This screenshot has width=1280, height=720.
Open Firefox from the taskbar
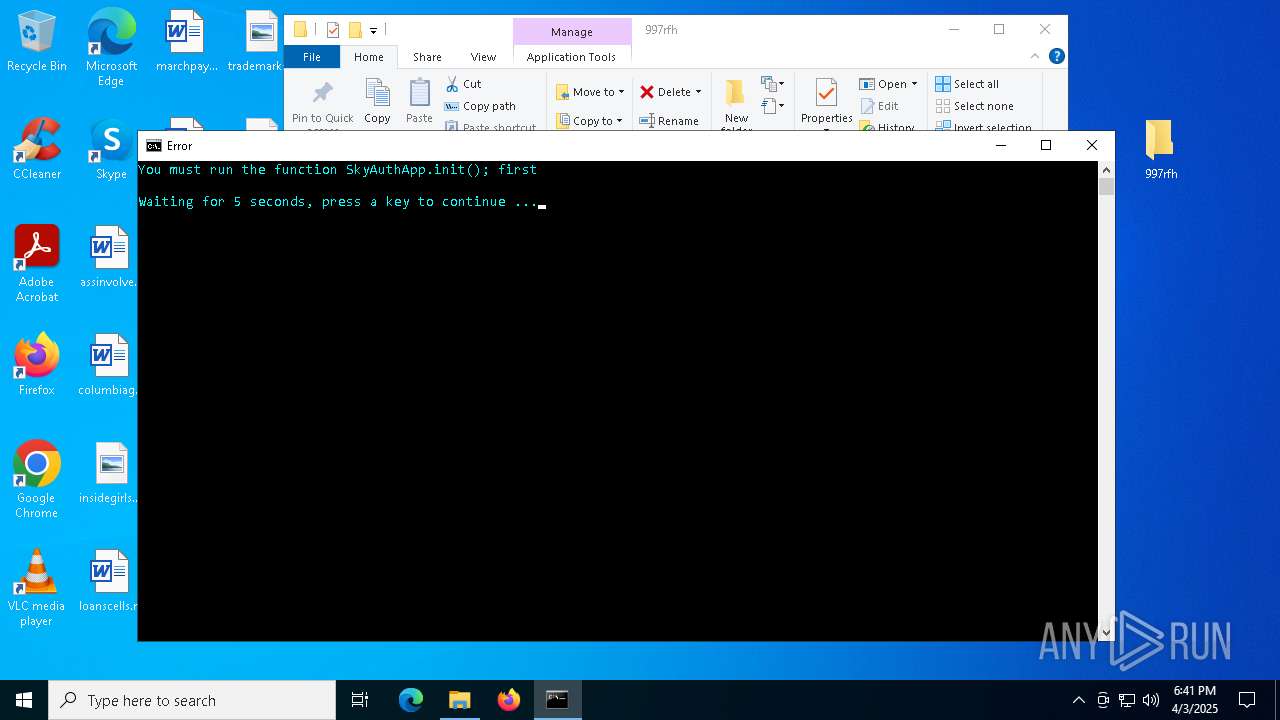pyautogui.click(x=509, y=700)
